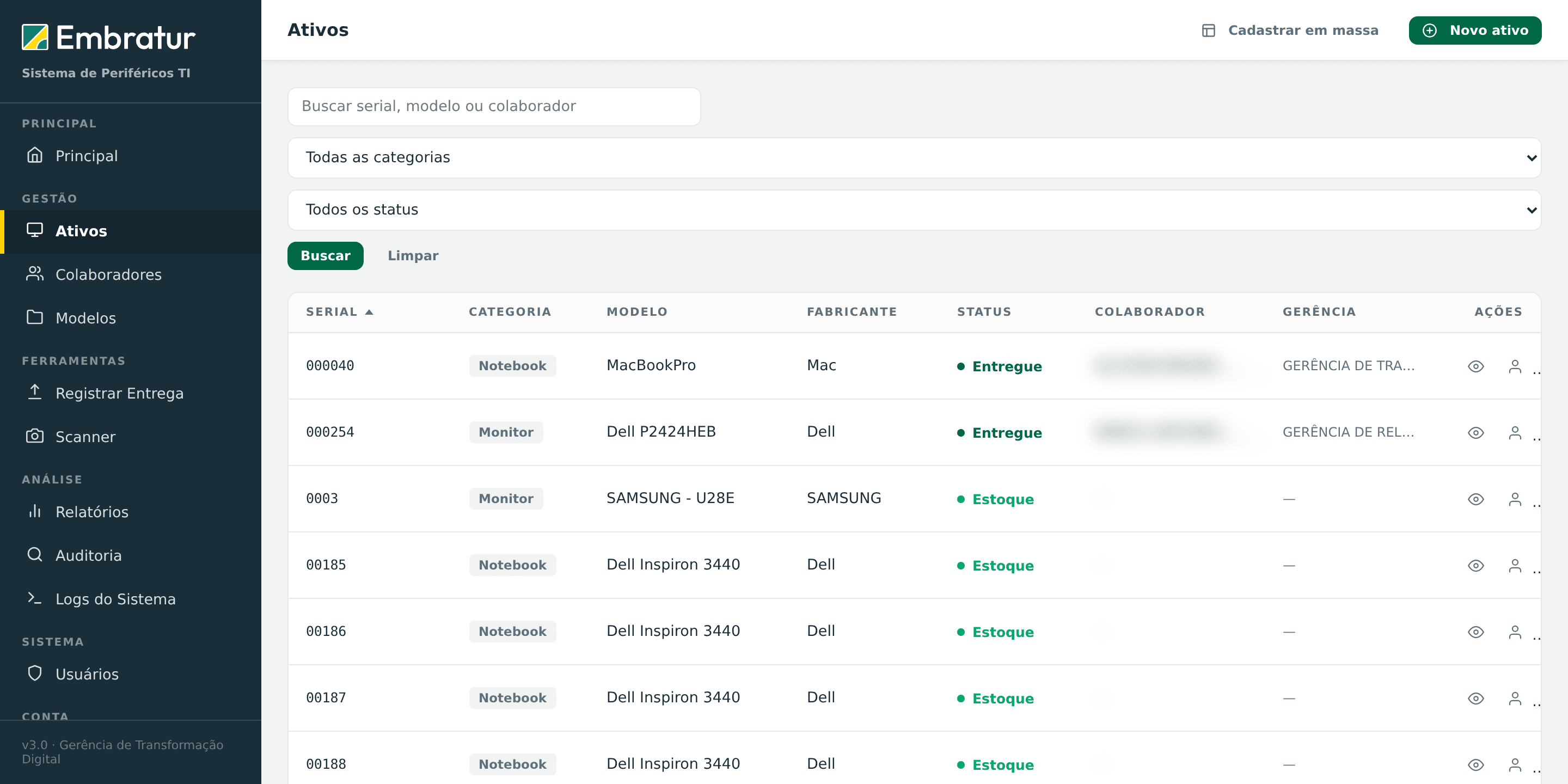
Task: Click serial number 00187
Action: [x=326, y=697]
